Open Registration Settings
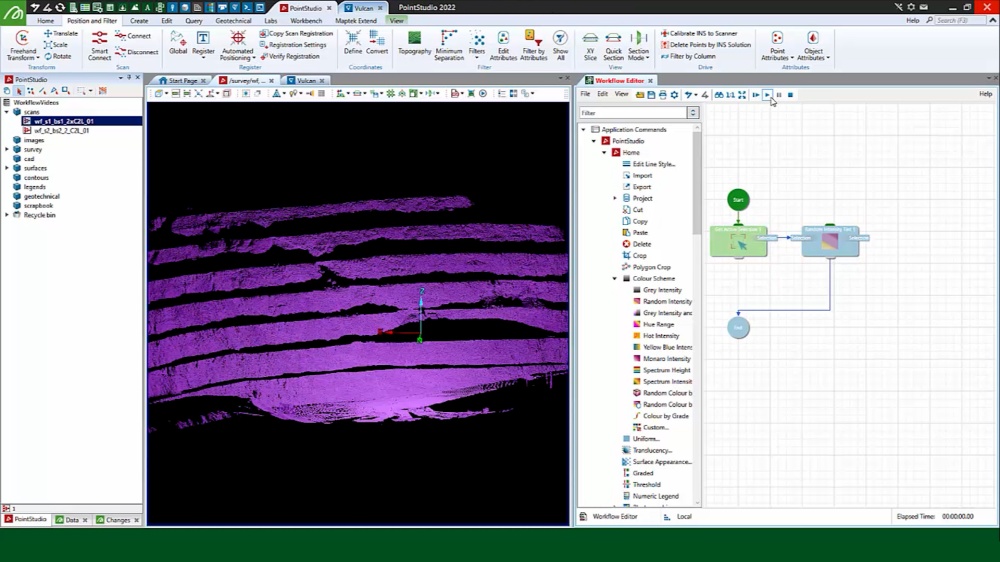This screenshot has height=562, width=1000. 293,45
